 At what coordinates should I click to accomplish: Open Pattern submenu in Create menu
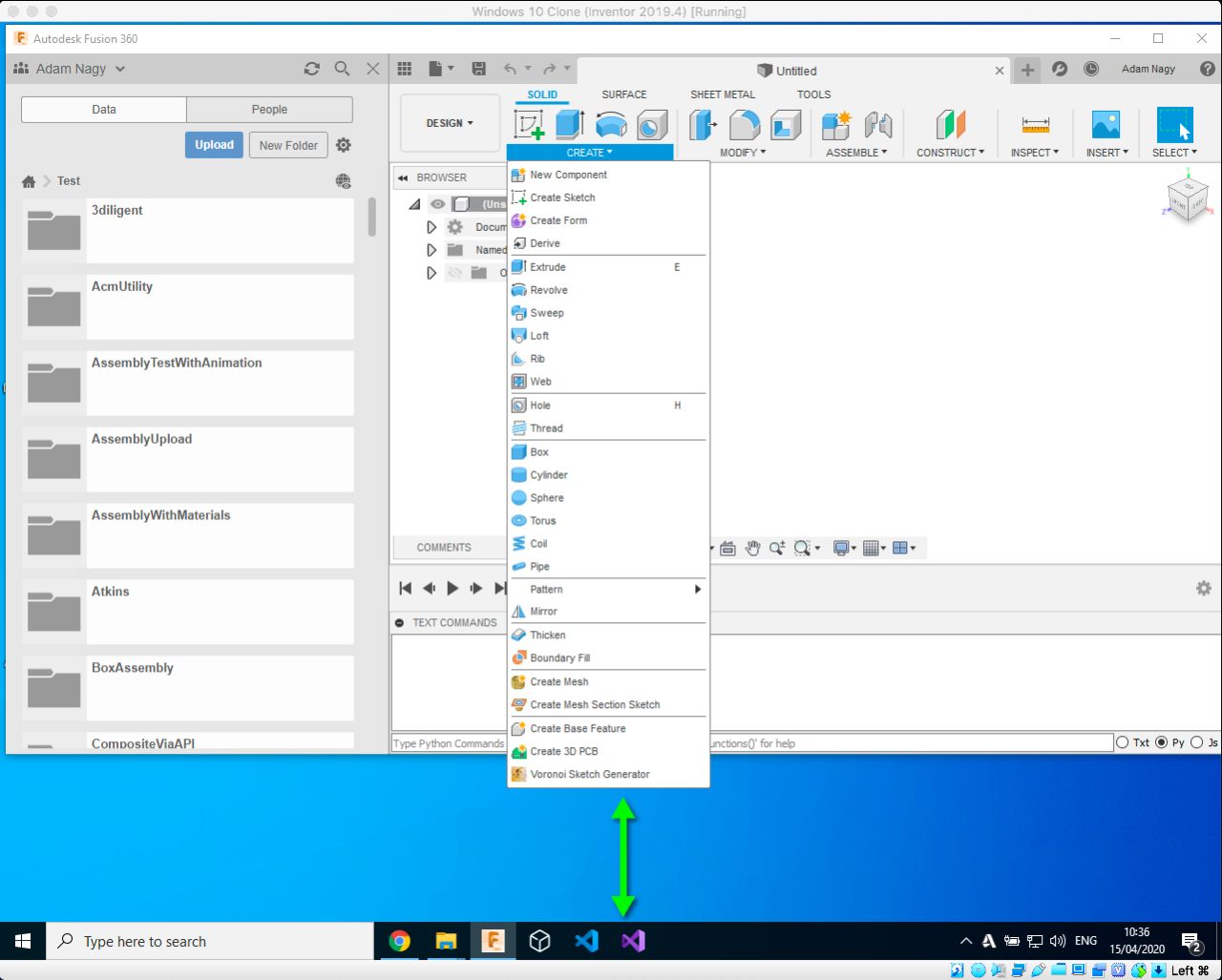[608, 589]
